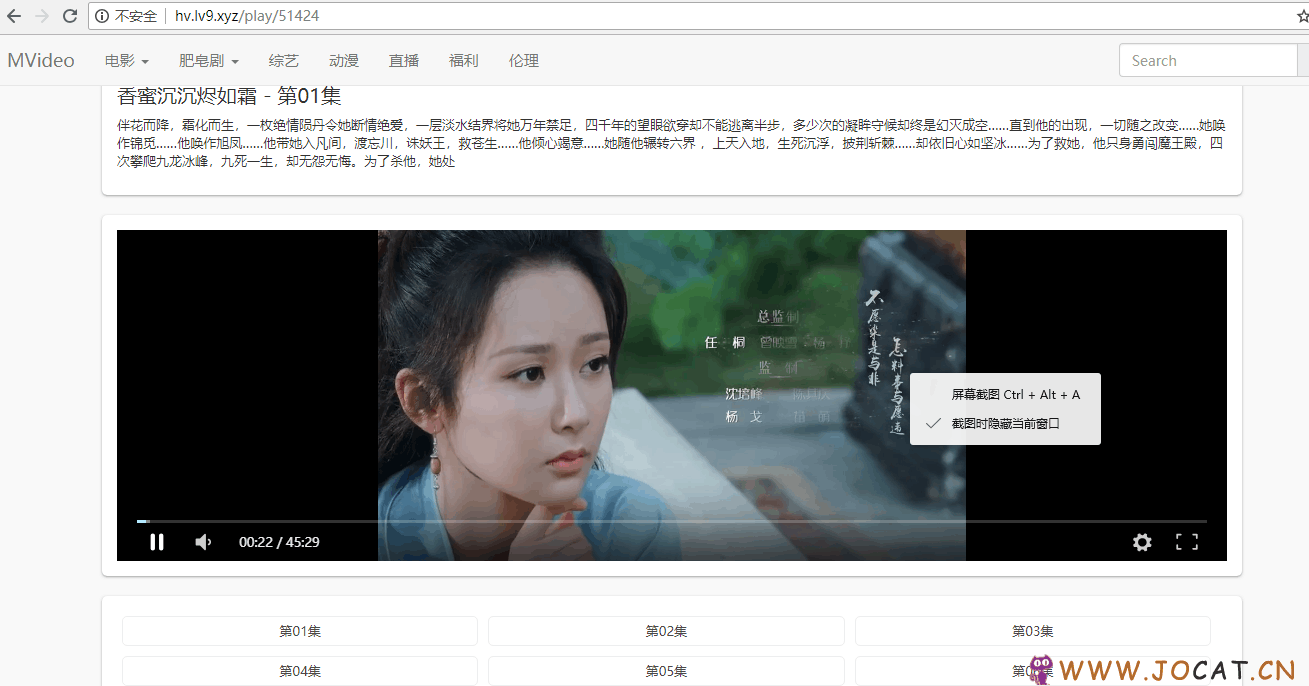Expand the 电影 dropdown menu
The image size is (1309, 686).
point(127,61)
